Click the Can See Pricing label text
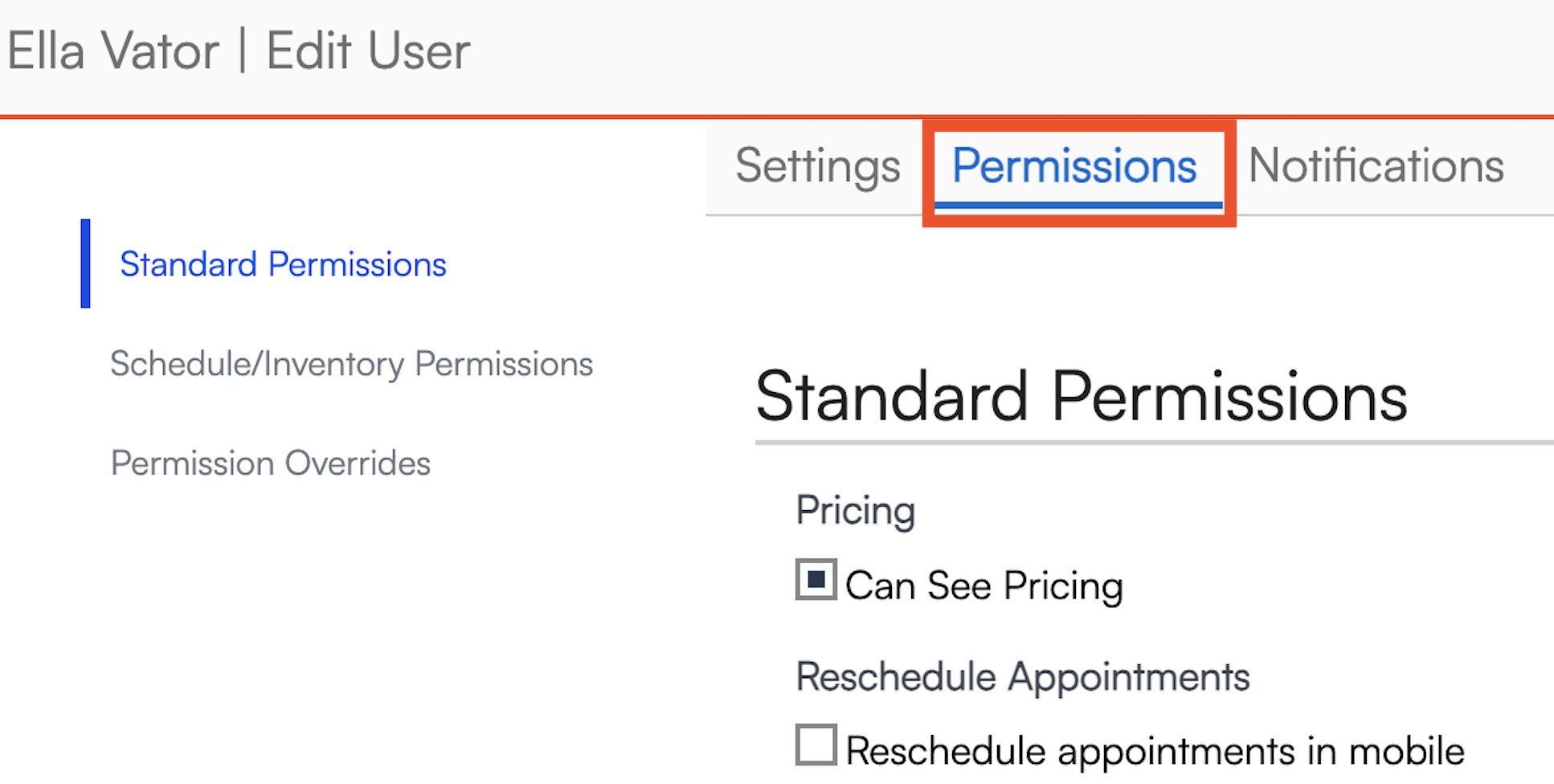1554x784 pixels. coord(984,586)
